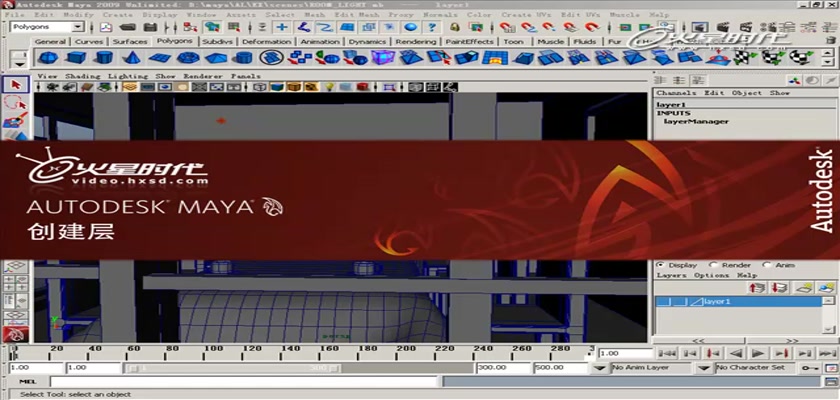Select the Anim layer radio button

point(765,265)
